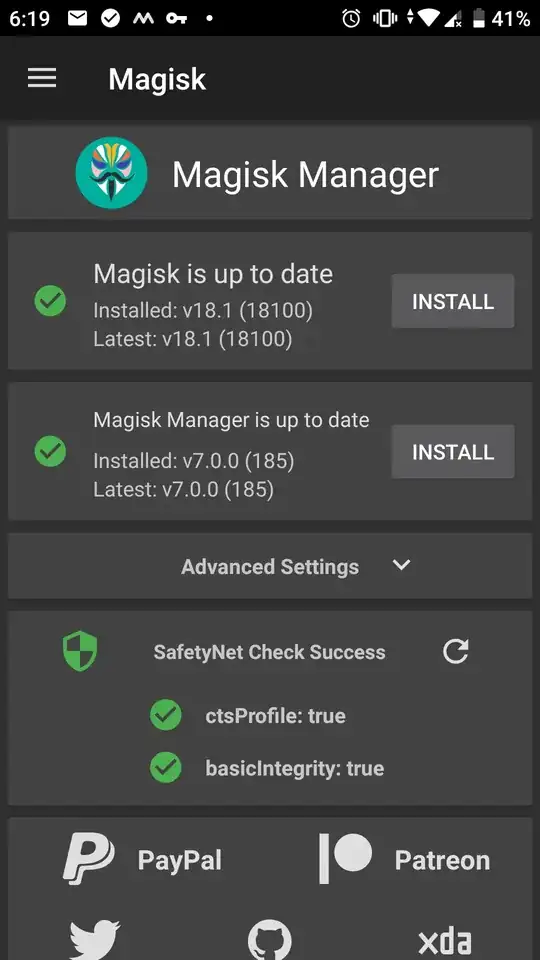Tap the Magisk mask logo icon

coord(111,173)
